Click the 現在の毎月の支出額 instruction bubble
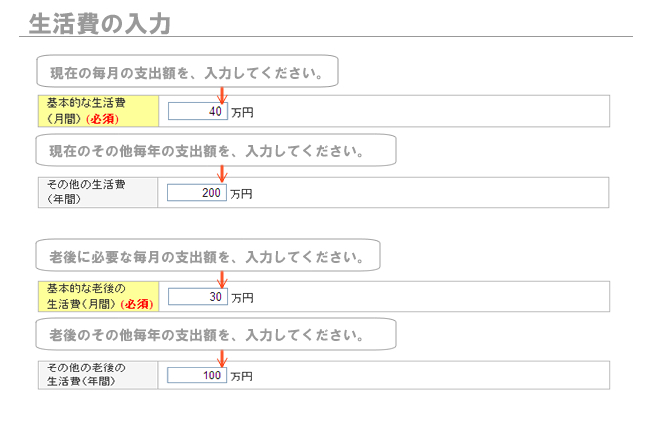 187,71
